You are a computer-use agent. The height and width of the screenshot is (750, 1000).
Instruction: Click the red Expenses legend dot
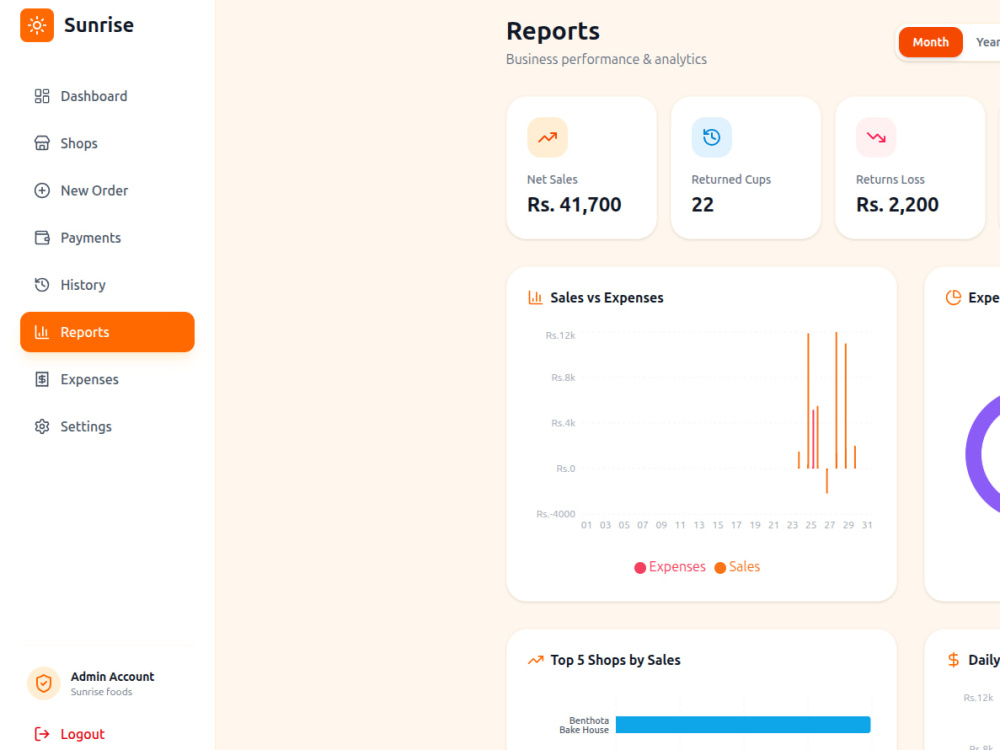pos(640,568)
